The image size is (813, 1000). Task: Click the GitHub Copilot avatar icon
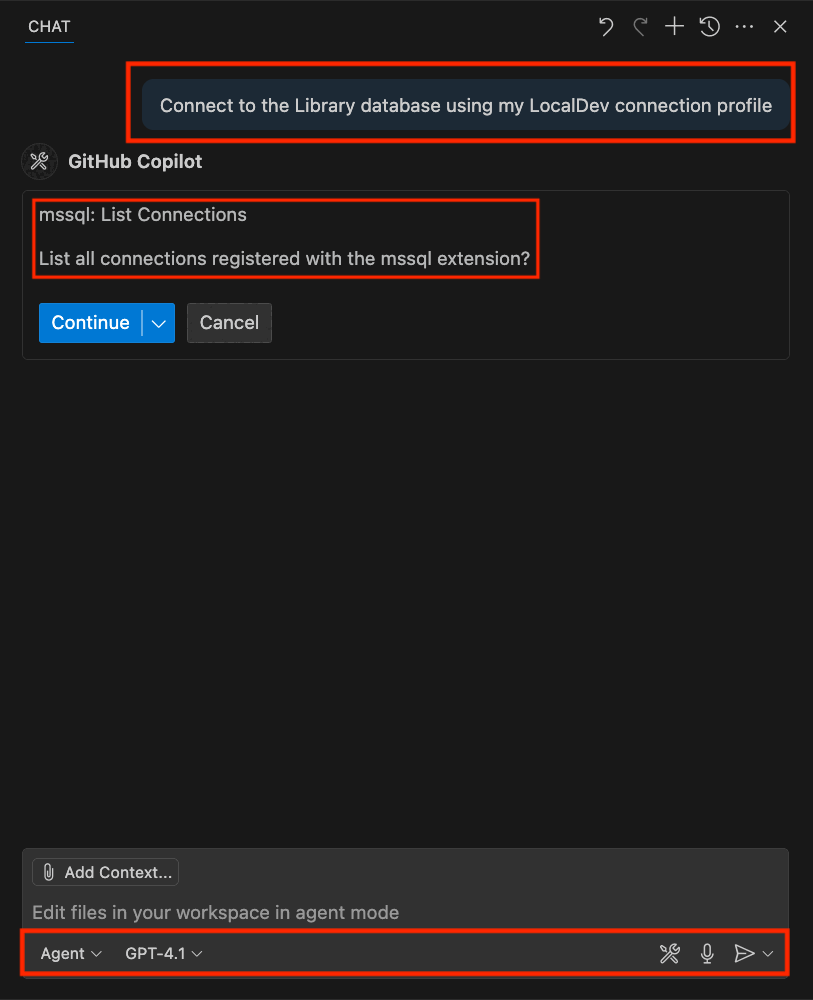point(38,161)
